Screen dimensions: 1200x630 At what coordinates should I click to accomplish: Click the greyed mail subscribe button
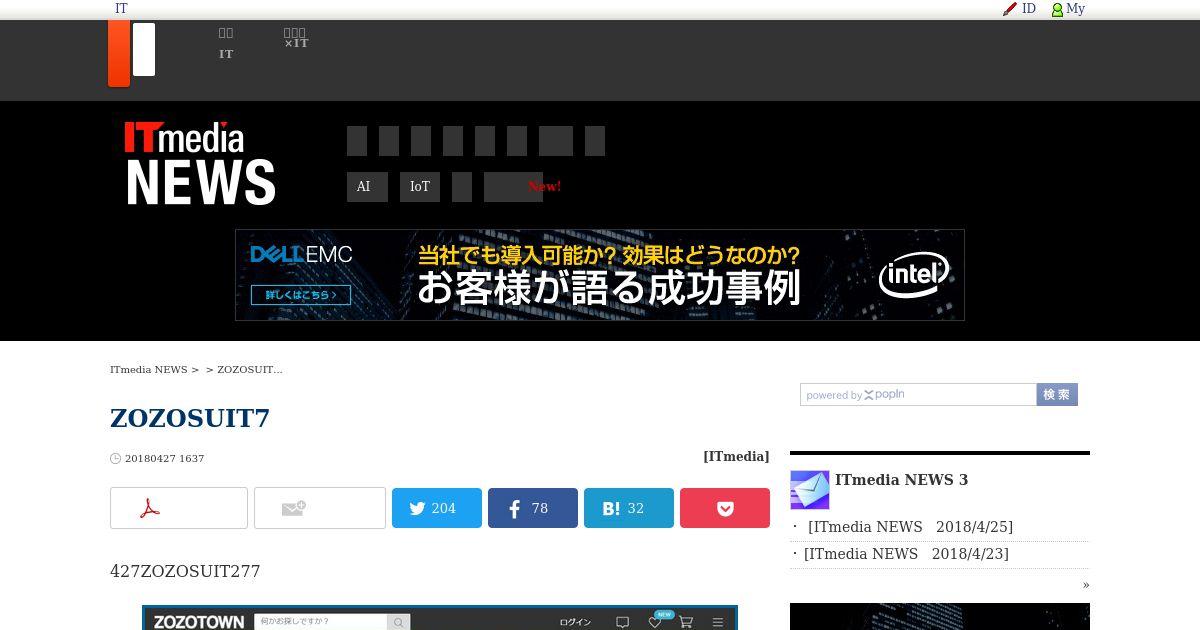tap(320, 508)
